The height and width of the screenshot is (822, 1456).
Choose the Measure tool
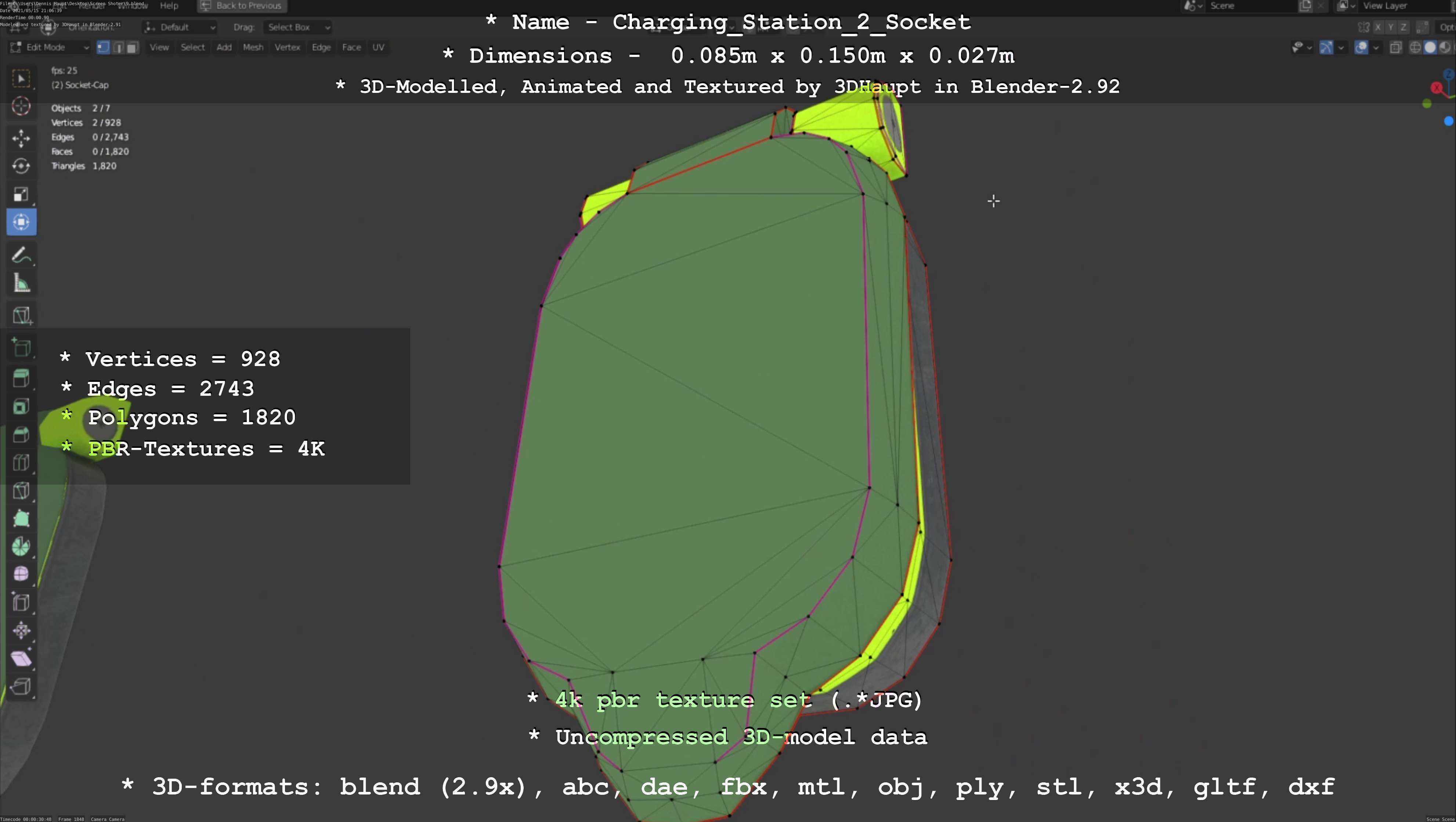pos(21,283)
